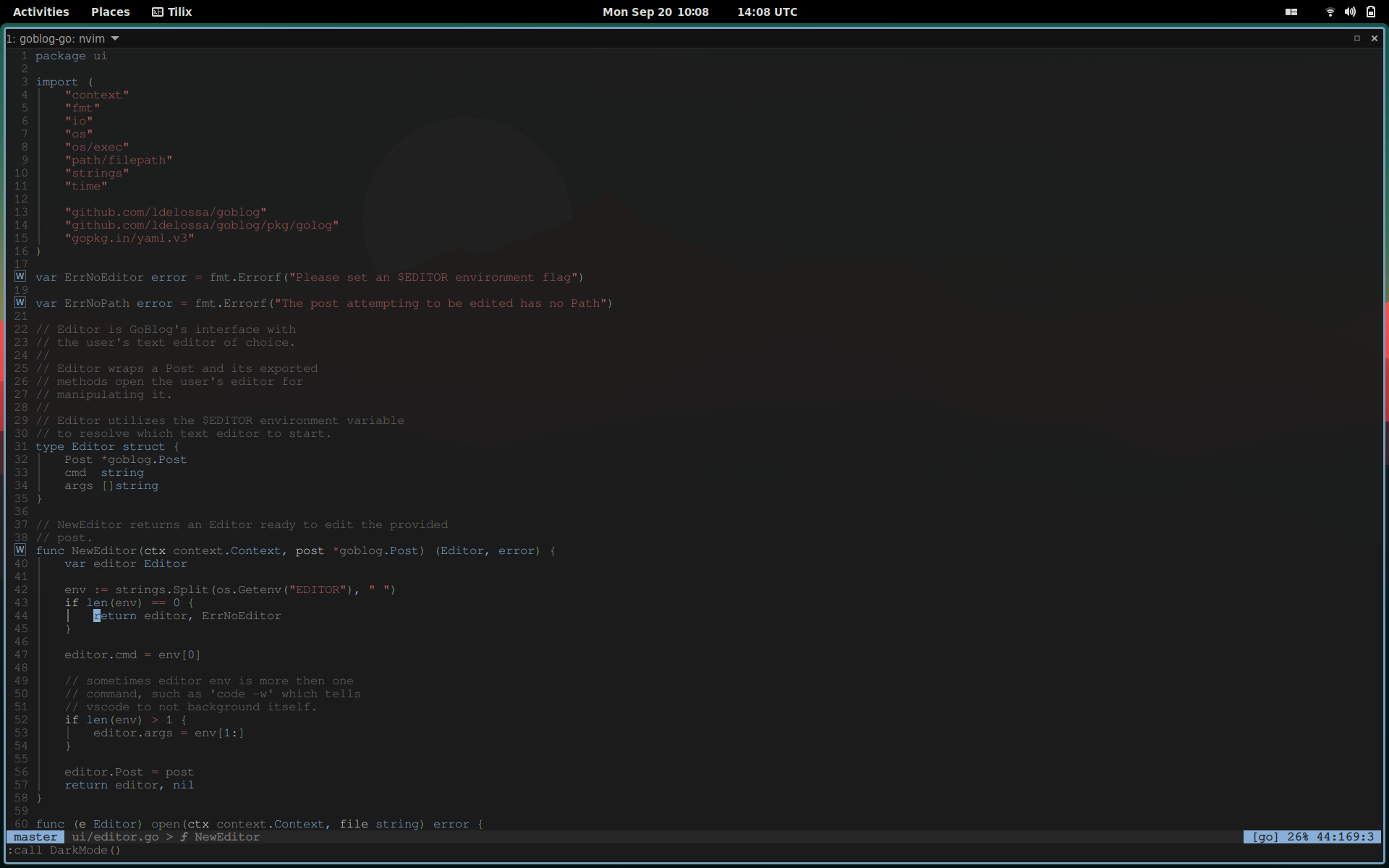This screenshot has width=1389, height=868.
Task: Click the tiling layout icon in top bar
Action: pyautogui.click(x=1291, y=12)
